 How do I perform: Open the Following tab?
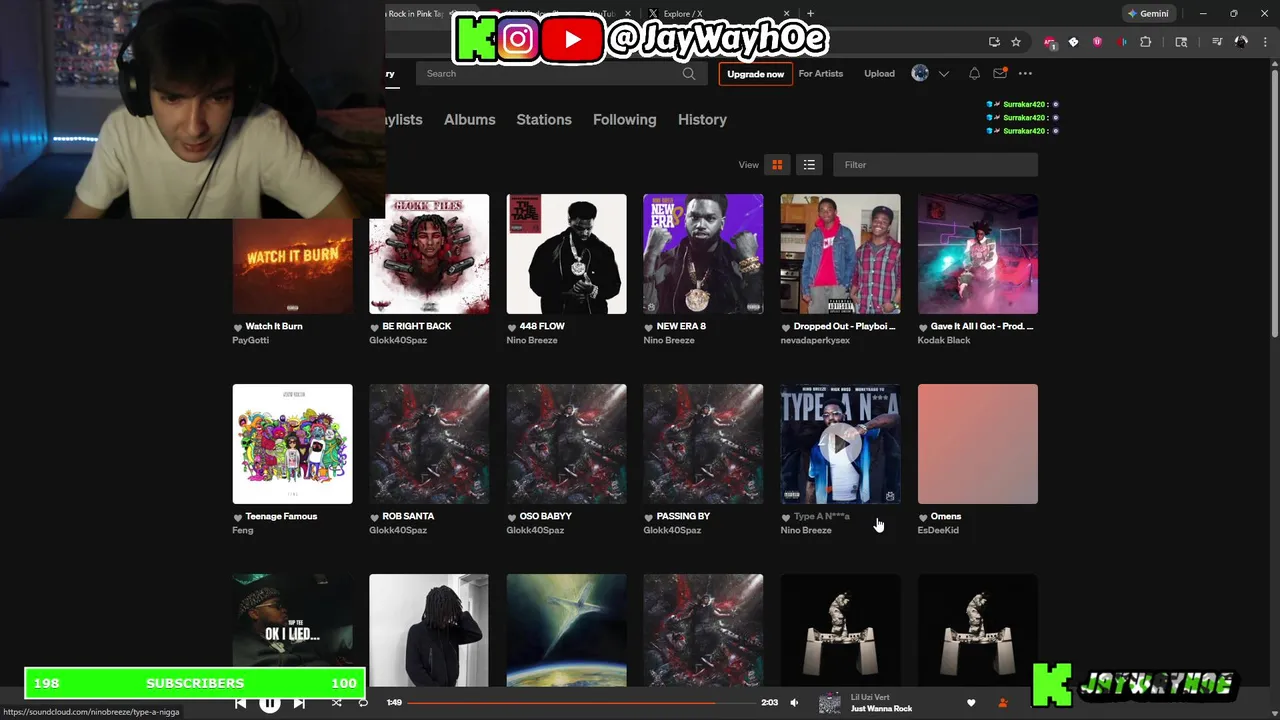click(x=624, y=119)
